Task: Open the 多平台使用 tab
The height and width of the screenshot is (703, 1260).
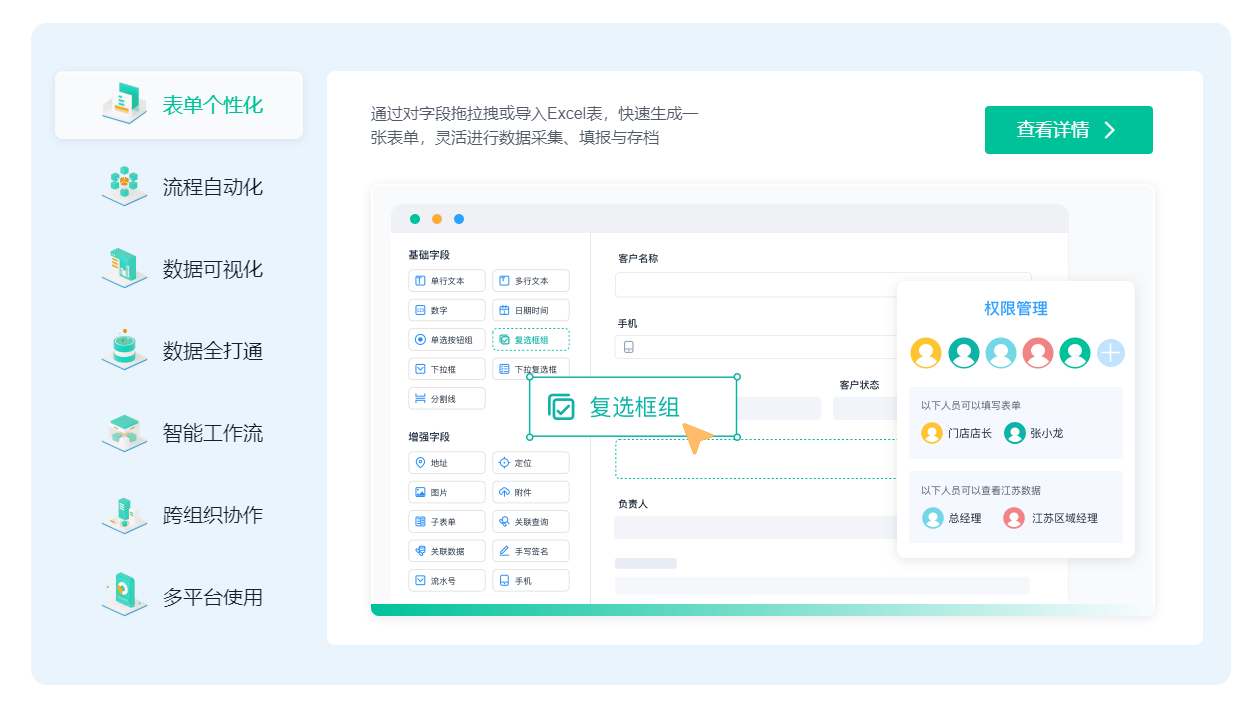Action: click(179, 597)
